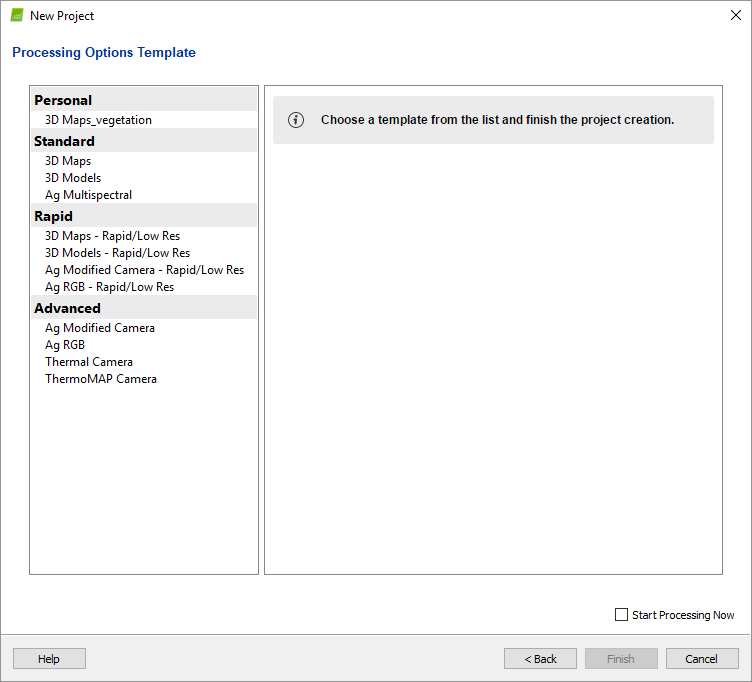
Task: Go back with the Back button
Action: pos(540,659)
